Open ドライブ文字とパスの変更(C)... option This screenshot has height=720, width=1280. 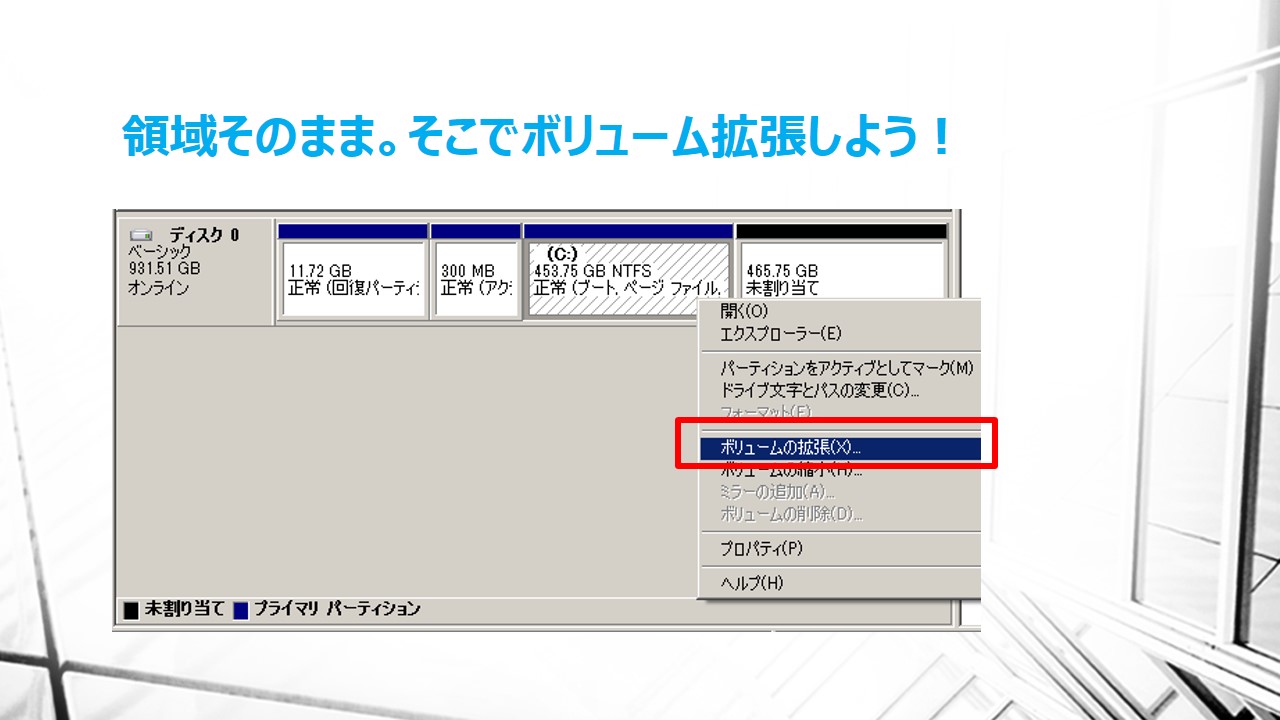click(x=820, y=390)
